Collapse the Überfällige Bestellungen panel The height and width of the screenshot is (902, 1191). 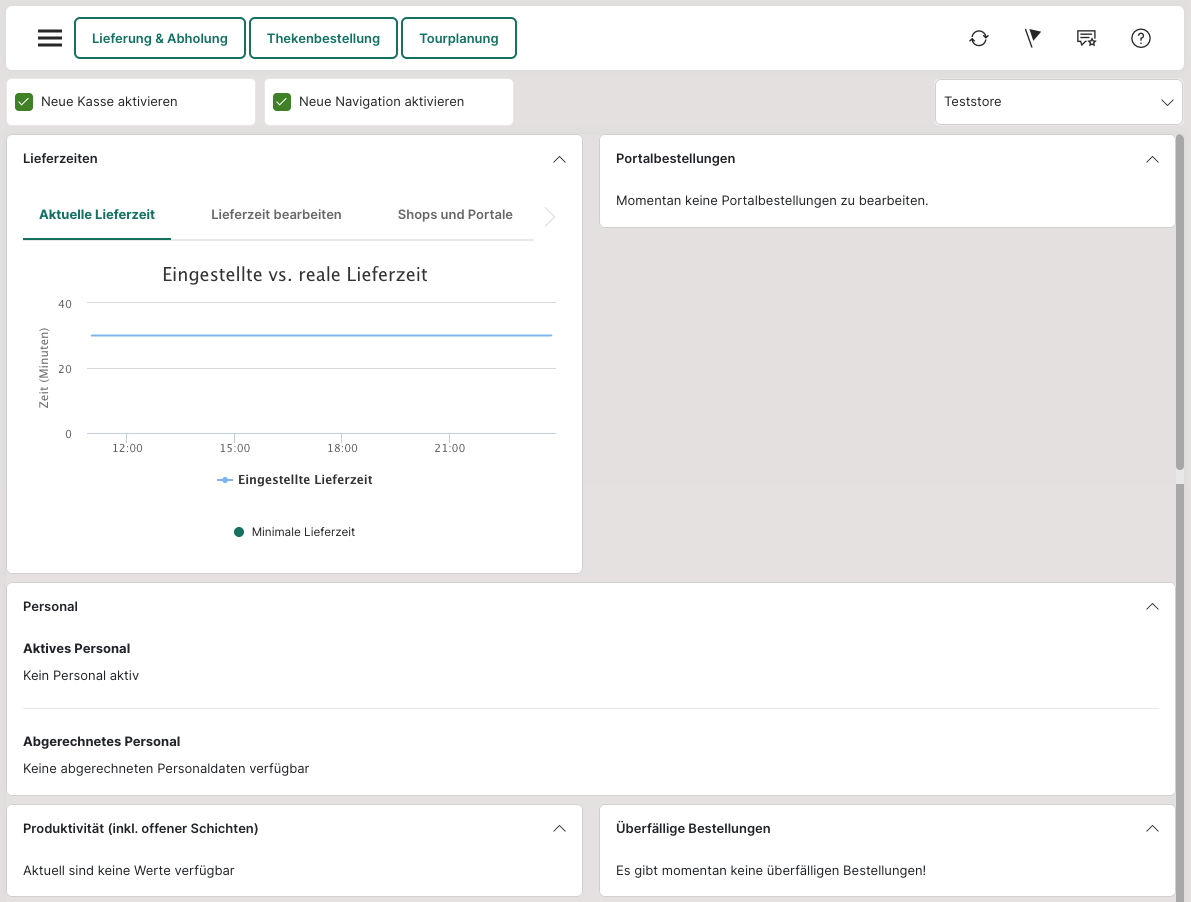tap(1152, 829)
